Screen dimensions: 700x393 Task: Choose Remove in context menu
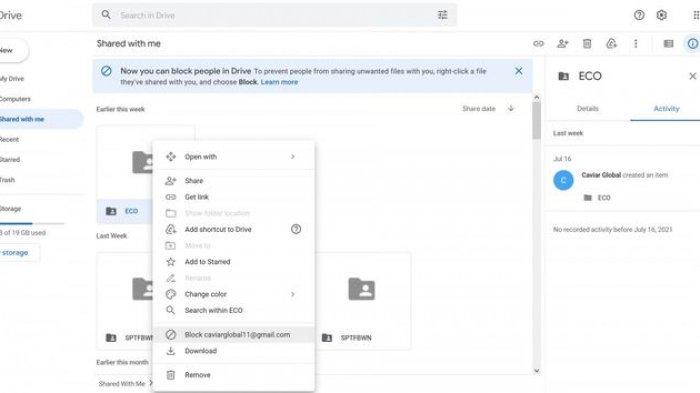233,375
